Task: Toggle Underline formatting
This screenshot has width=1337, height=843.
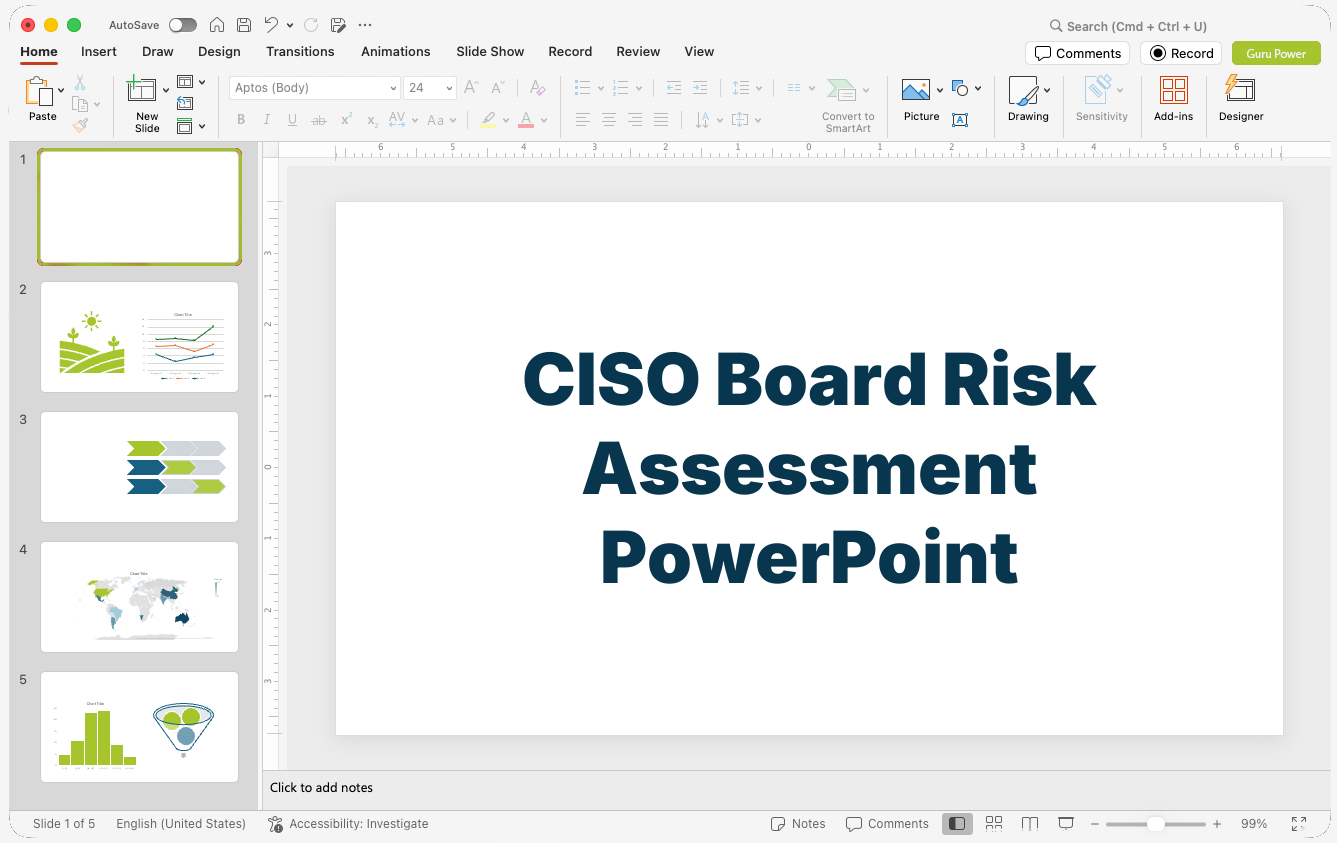Action: [x=292, y=120]
